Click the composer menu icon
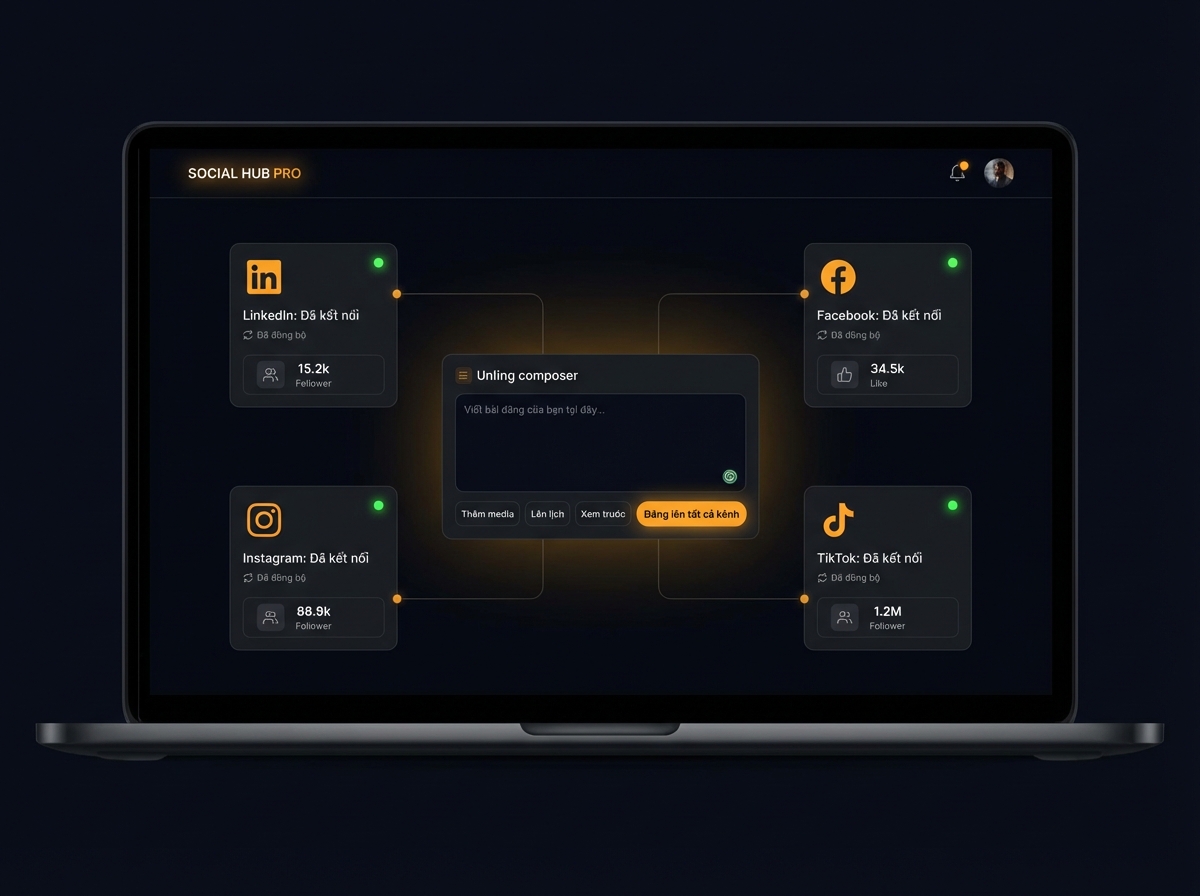This screenshot has height=896, width=1200. click(x=463, y=375)
